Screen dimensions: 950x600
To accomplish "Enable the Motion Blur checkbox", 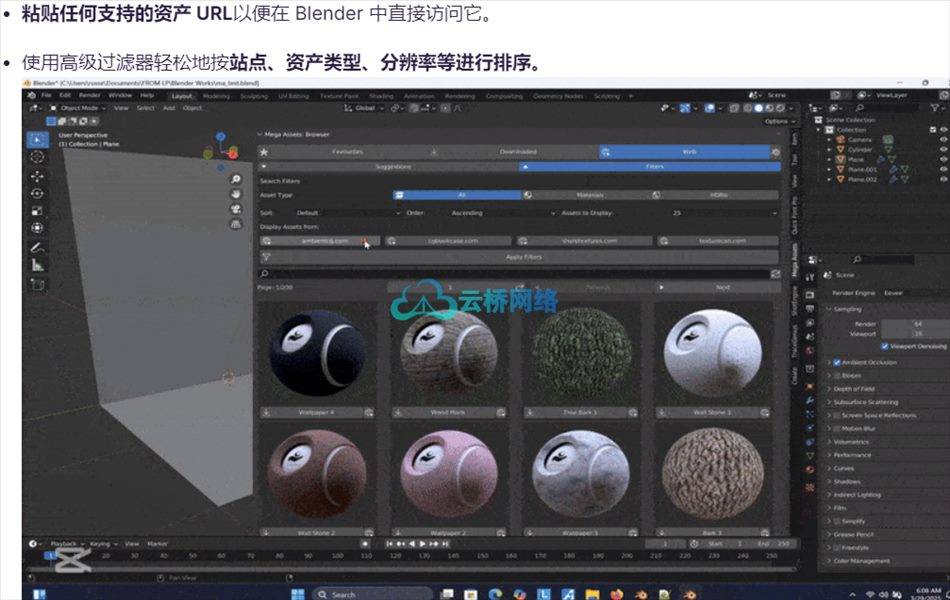I will (837, 429).
